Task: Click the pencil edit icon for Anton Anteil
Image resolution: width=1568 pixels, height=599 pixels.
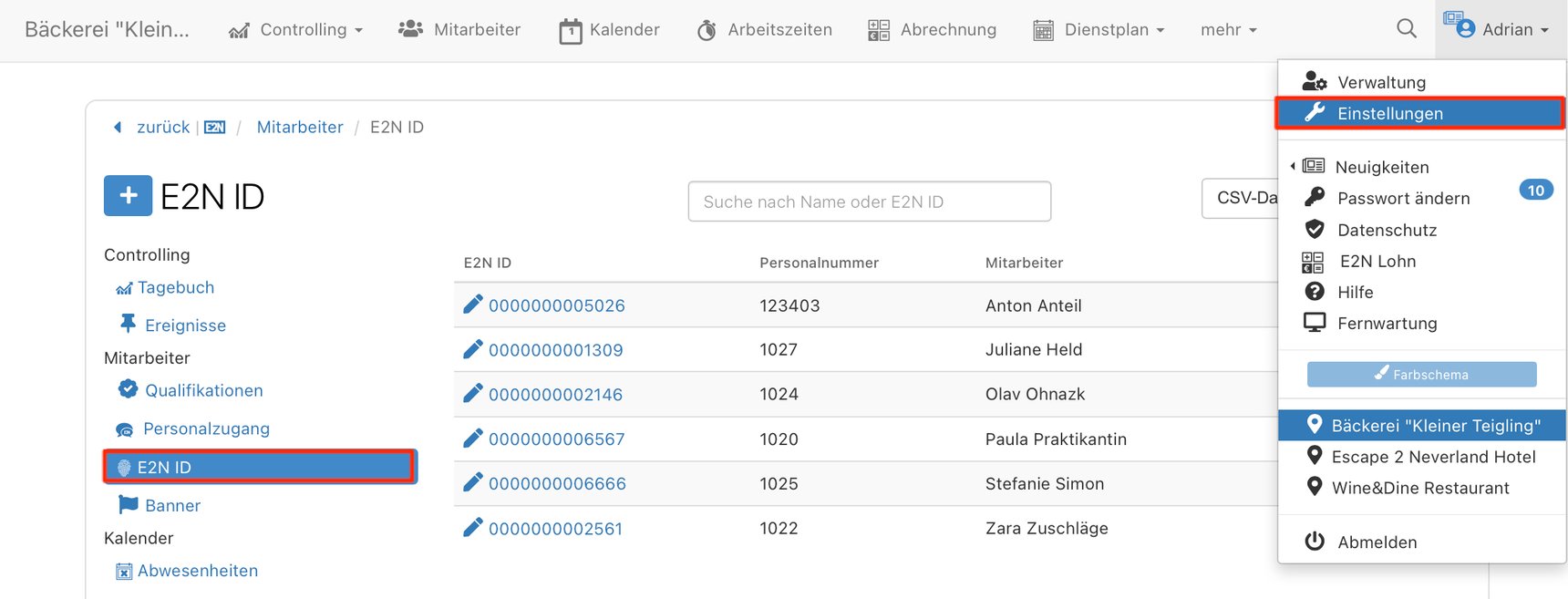Action: tap(472, 305)
